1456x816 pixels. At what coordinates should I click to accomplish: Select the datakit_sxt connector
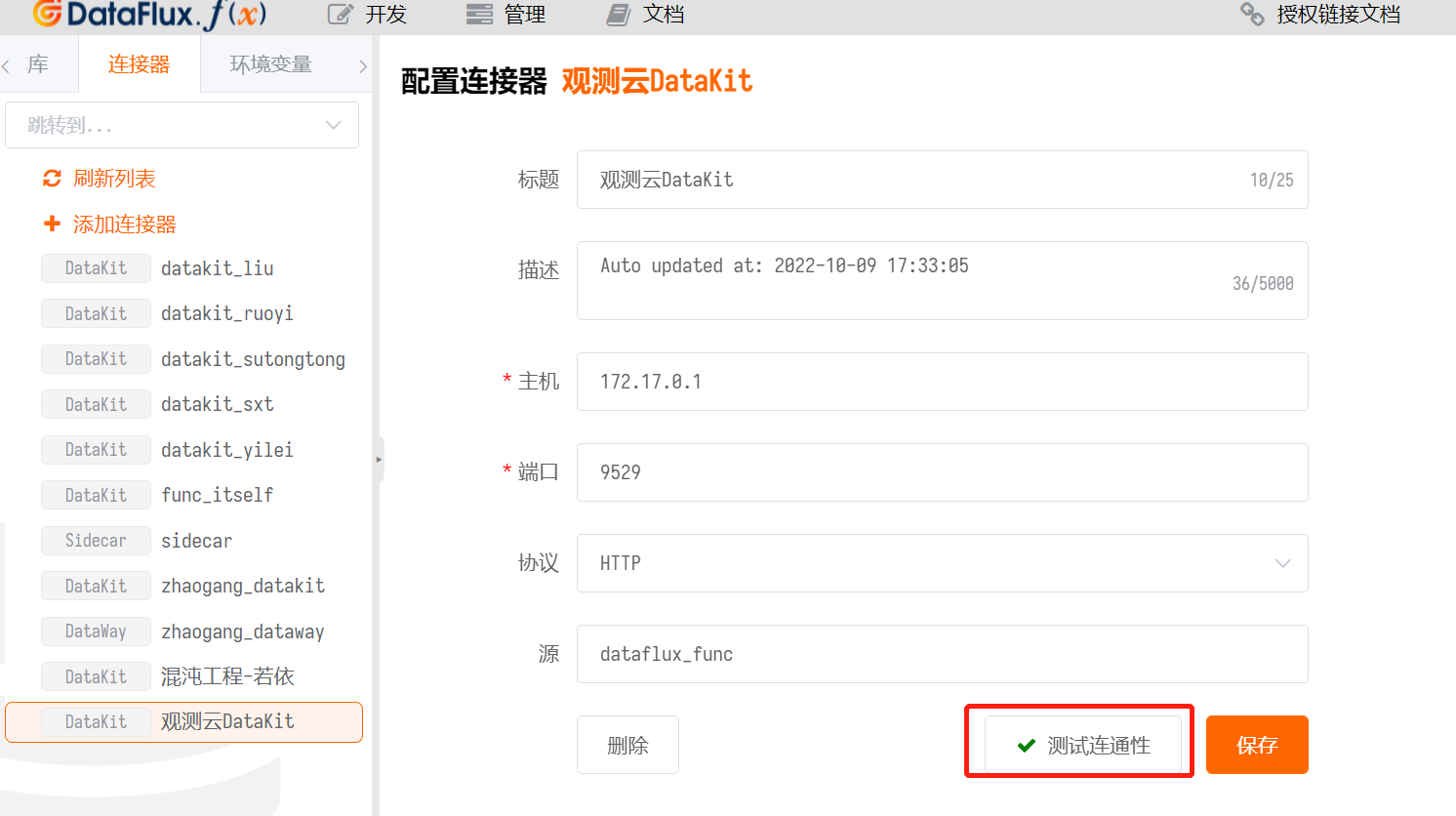(x=183, y=404)
